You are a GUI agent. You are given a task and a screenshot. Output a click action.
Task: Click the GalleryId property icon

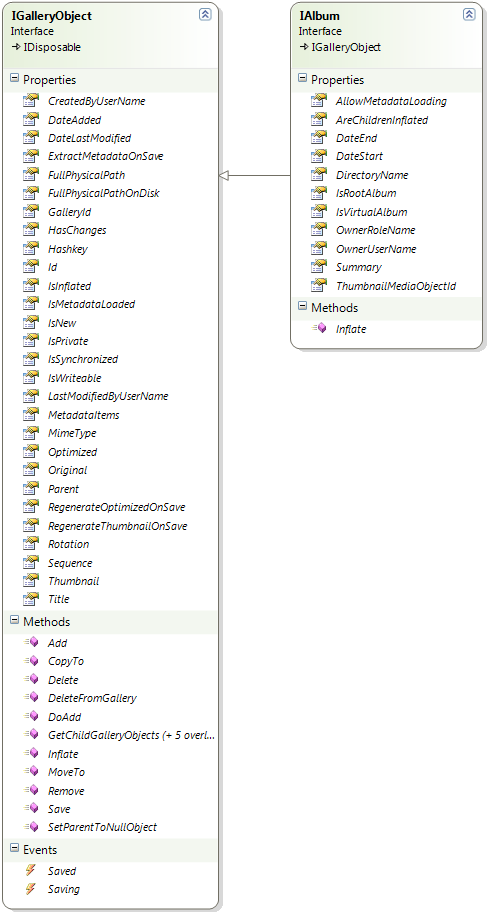tap(30, 211)
